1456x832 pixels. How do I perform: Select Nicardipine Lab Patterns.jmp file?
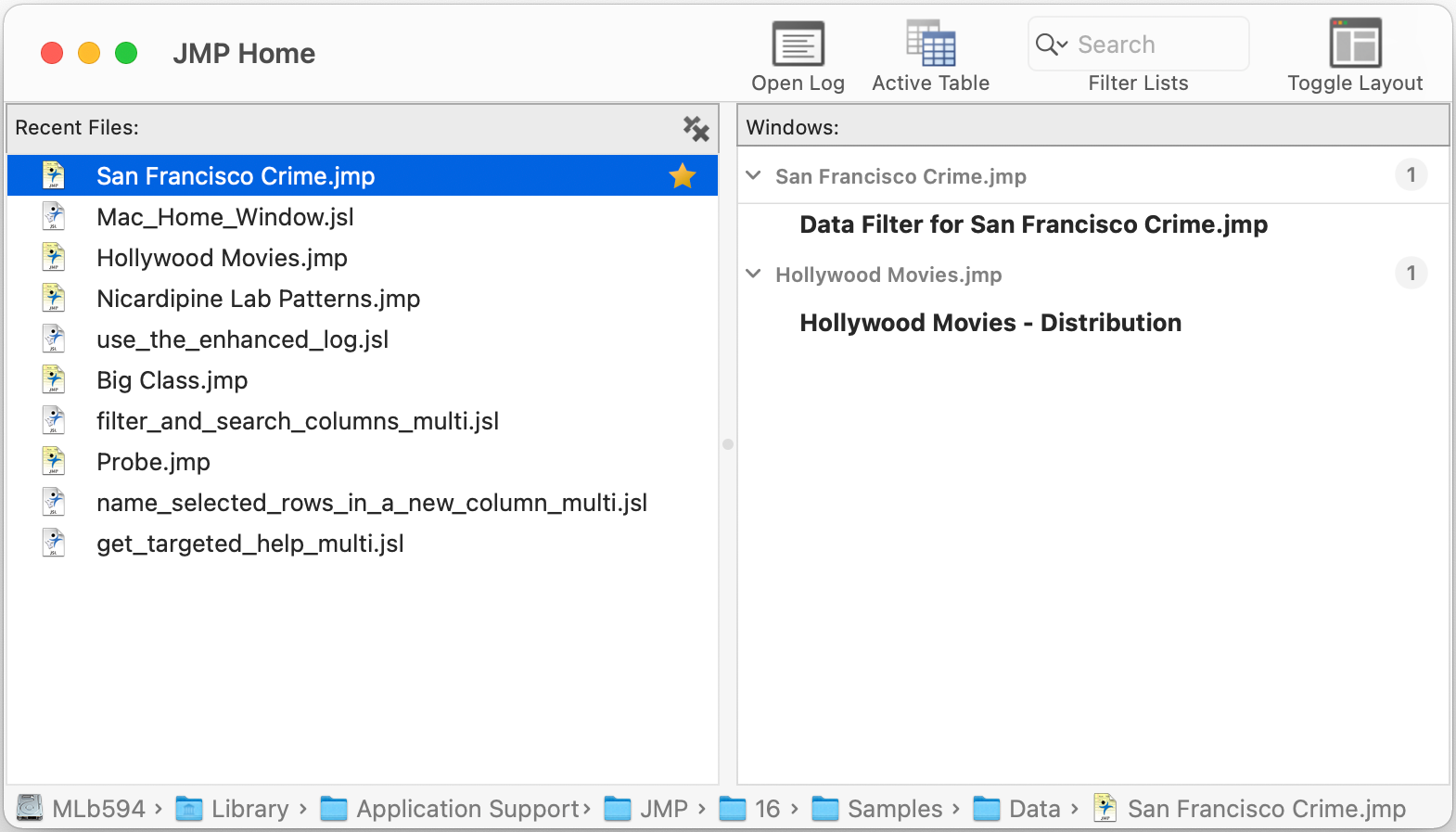258,299
